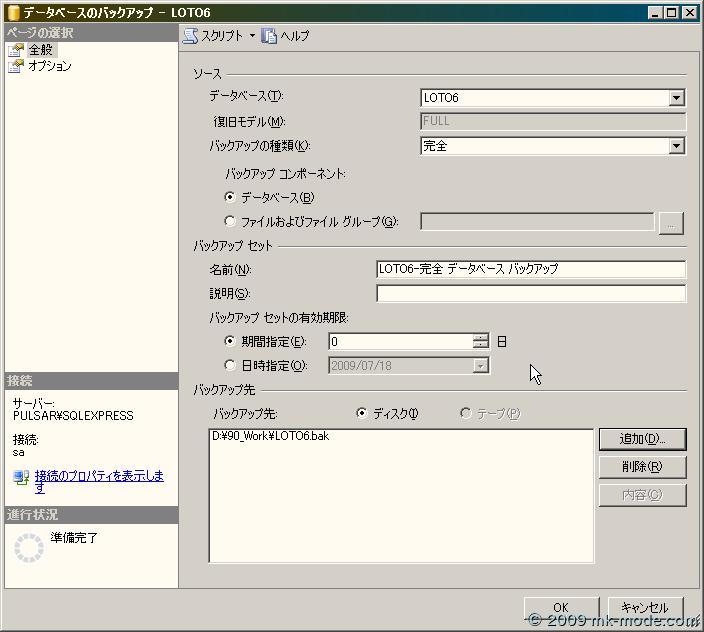Click the スクリプト script icon in toolbar

click(x=190, y=36)
